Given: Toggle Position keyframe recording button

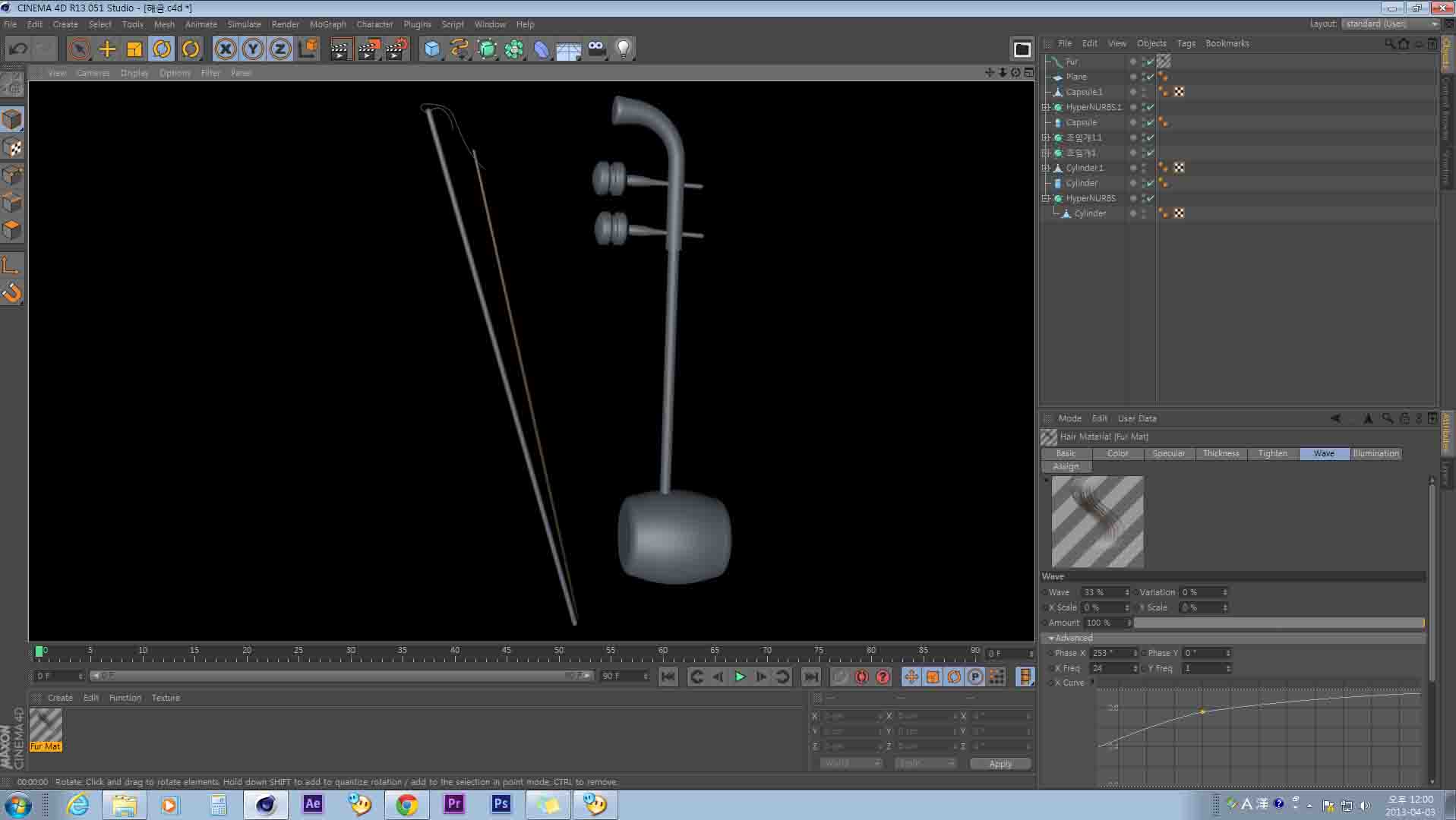Looking at the screenshot, I should tap(911, 676).
